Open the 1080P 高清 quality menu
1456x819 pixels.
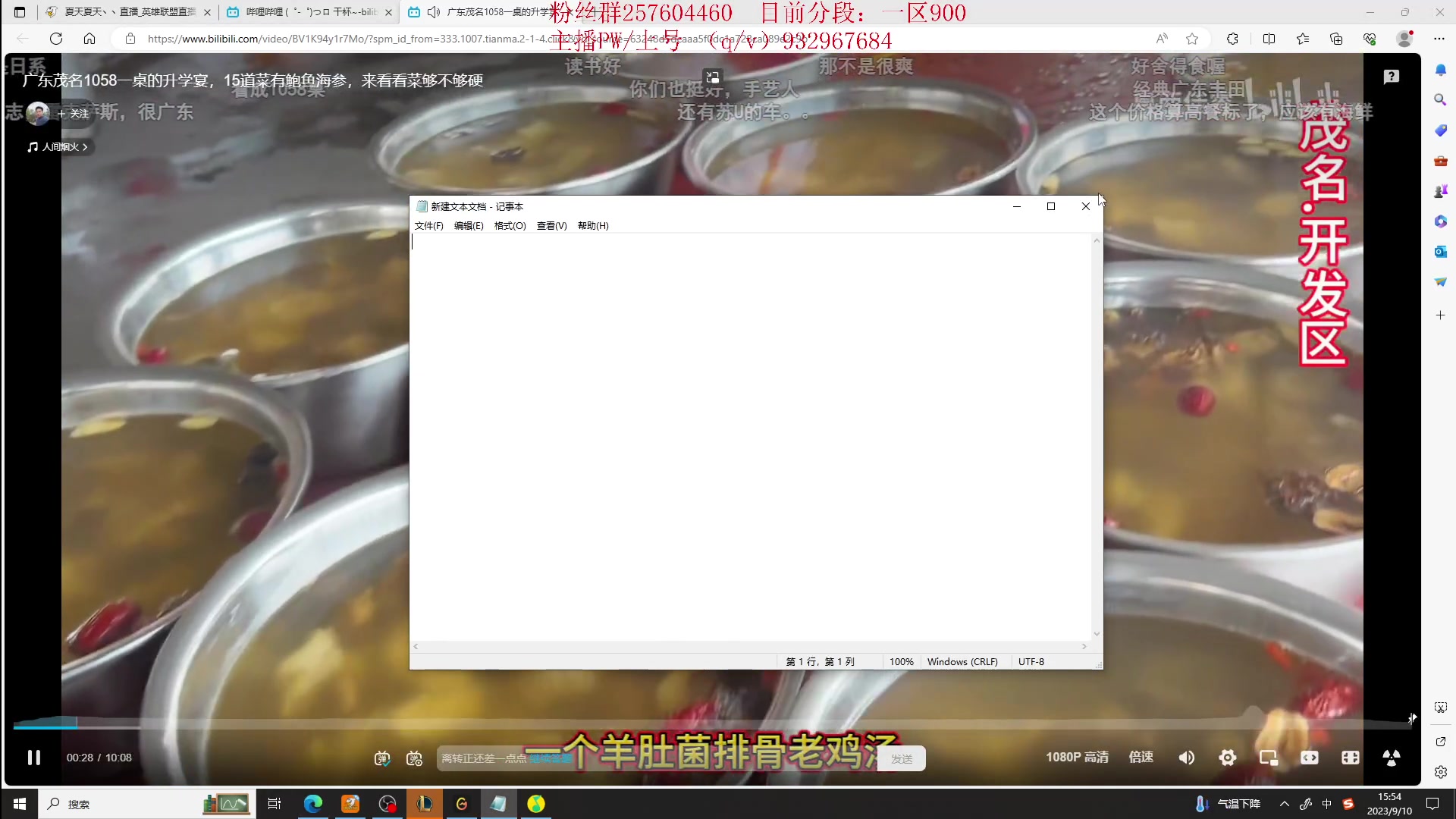(1077, 758)
